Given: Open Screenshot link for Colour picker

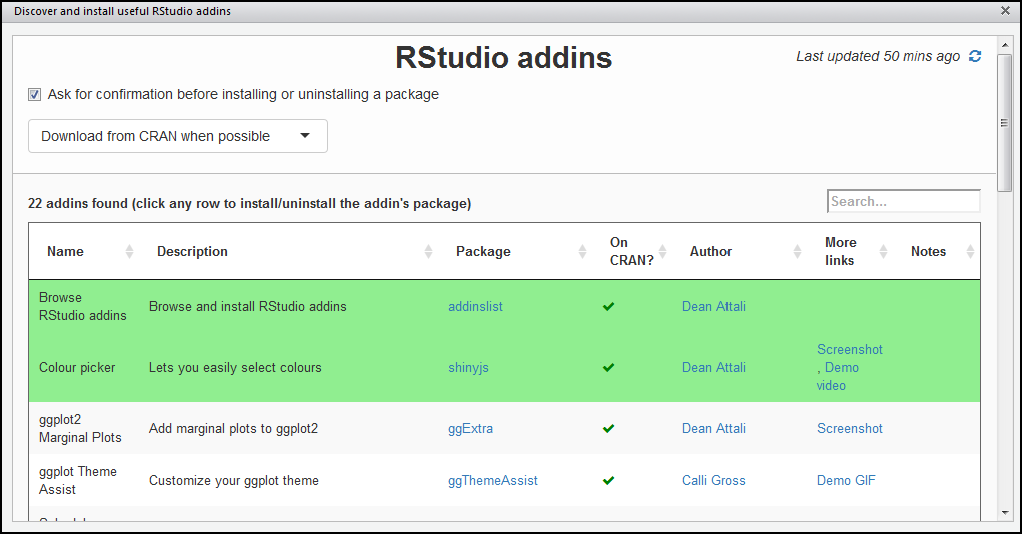Looking at the screenshot, I should pyautogui.click(x=850, y=349).
